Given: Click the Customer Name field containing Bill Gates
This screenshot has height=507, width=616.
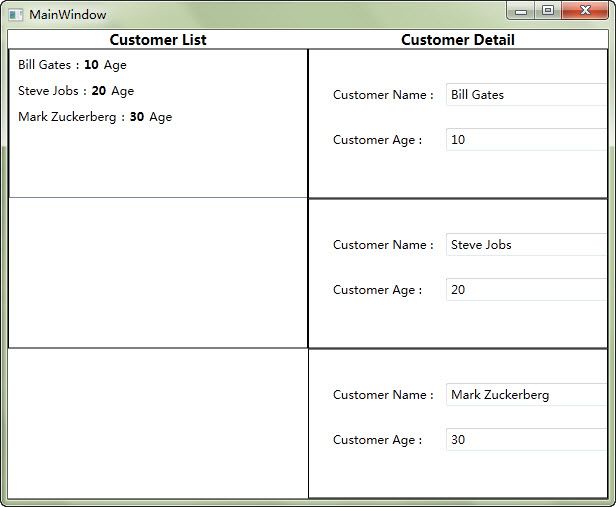Looking at the screenshot, I should 526,94.
